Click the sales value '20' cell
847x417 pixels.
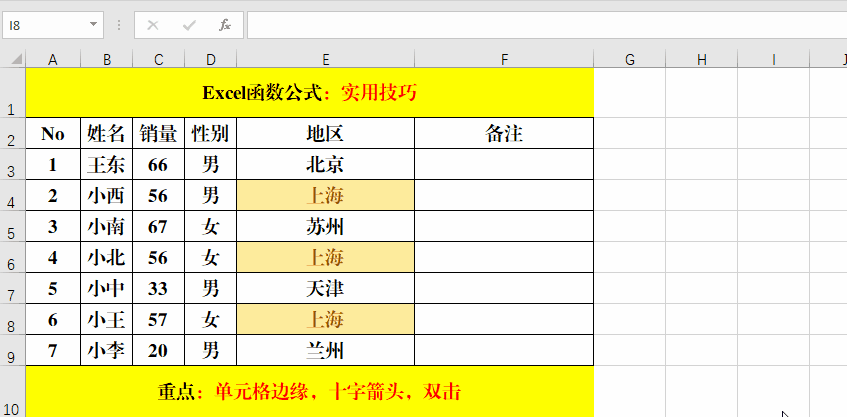coord(158,350)
